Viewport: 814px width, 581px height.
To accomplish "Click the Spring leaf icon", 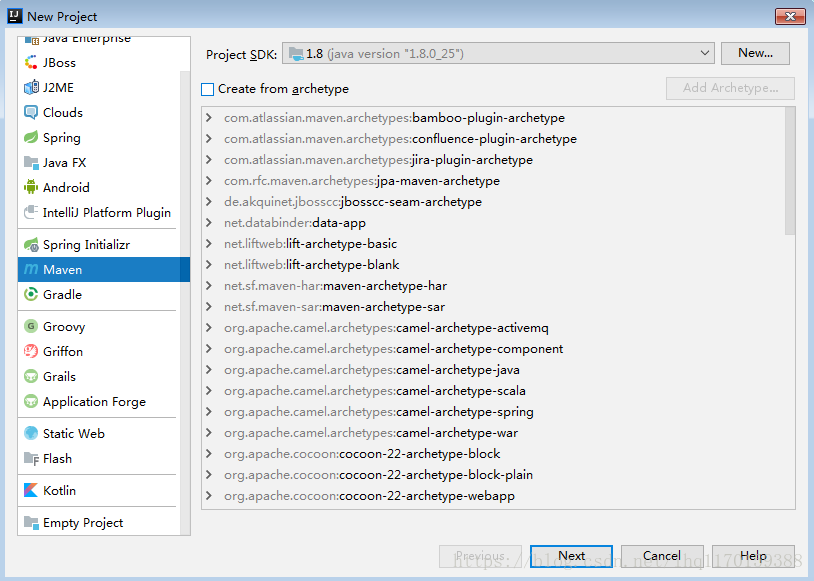I will pyautogui.click(x=31, y=137).
